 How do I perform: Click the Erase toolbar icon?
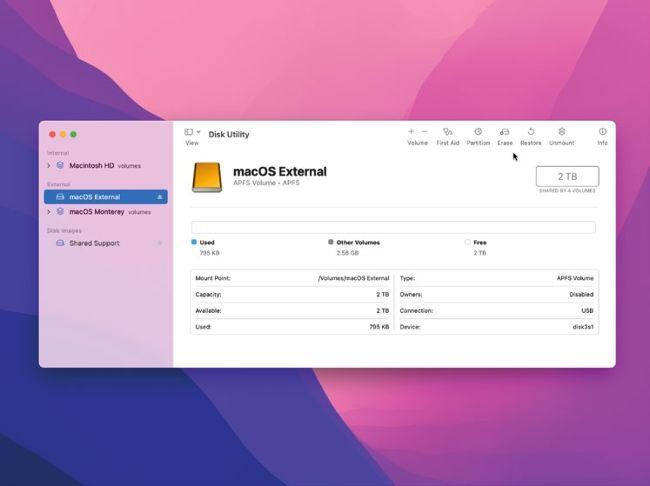coord(505,132)
